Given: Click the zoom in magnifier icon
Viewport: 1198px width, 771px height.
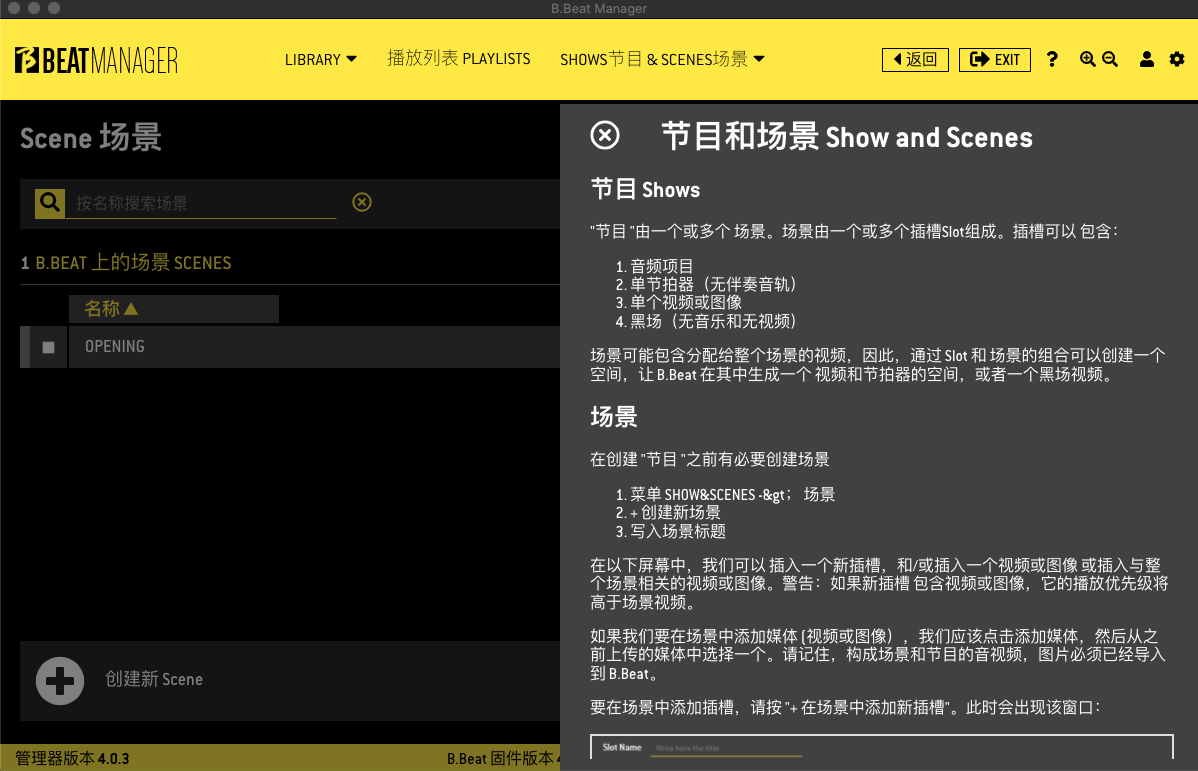Looking at the screenshot, I should coord(1087,60).
